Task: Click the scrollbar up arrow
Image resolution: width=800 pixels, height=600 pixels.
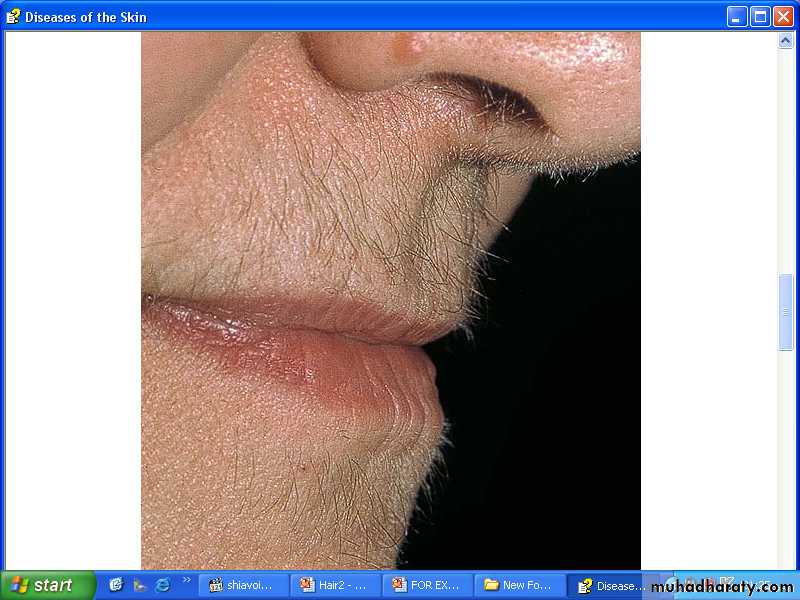Action: [x=786, y=40]
